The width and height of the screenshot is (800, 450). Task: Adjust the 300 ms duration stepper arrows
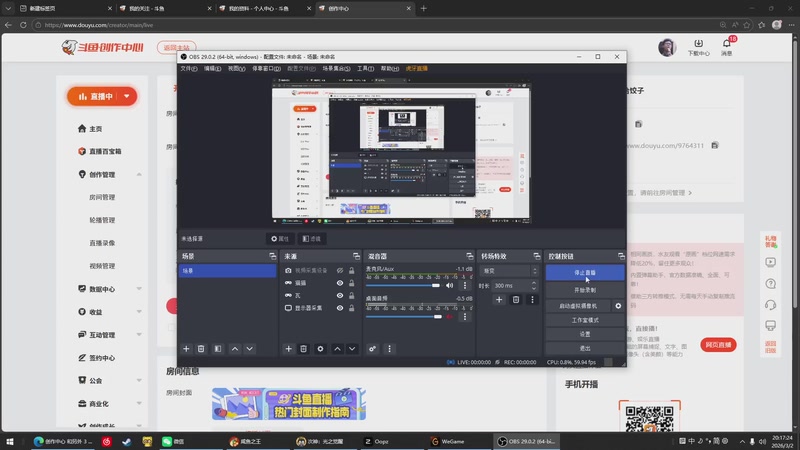pyautogui.click(x=534, y=286)
